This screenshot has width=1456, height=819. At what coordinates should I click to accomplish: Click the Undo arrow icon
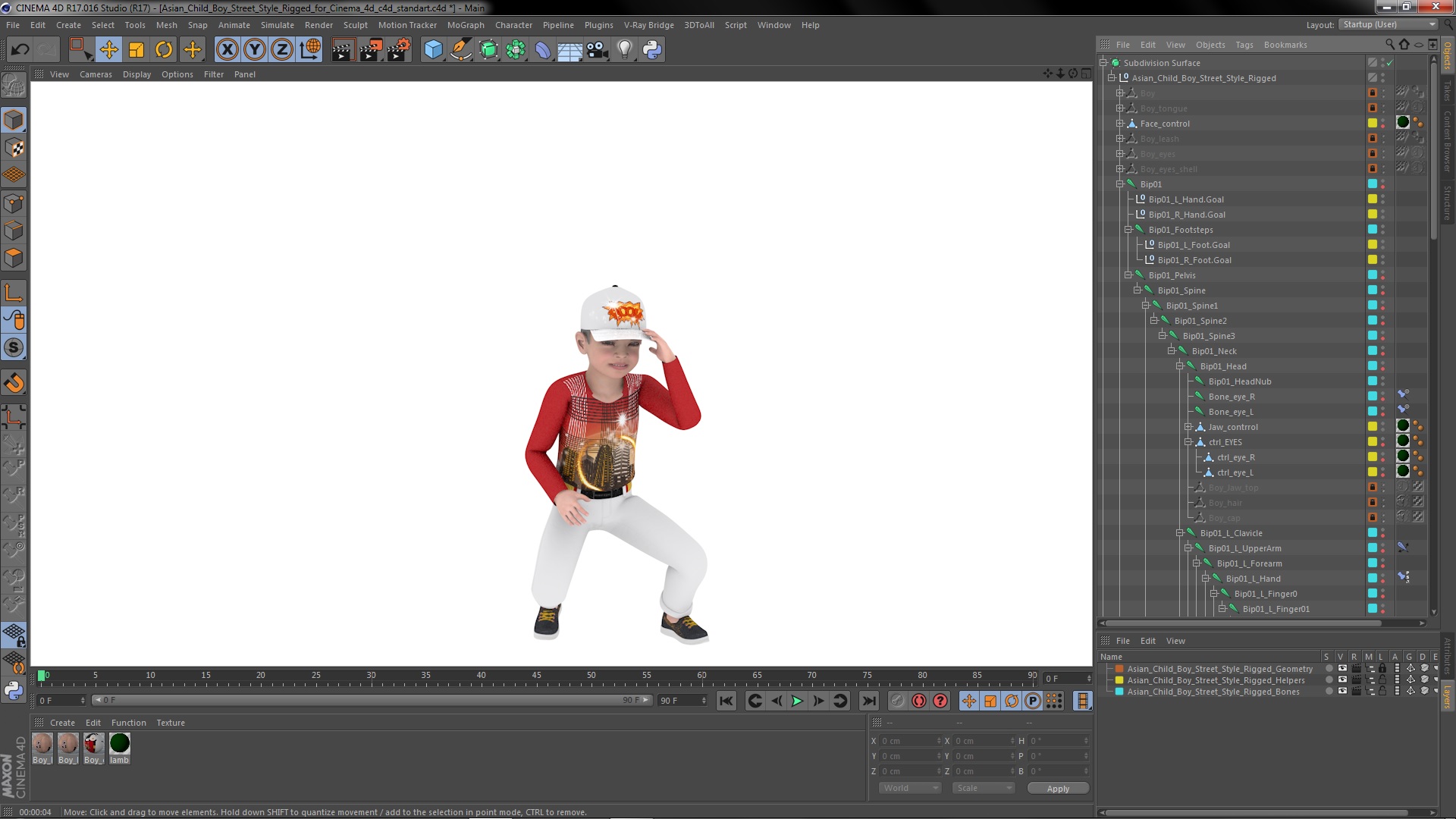pyautogui.click(x=20, y=50)
